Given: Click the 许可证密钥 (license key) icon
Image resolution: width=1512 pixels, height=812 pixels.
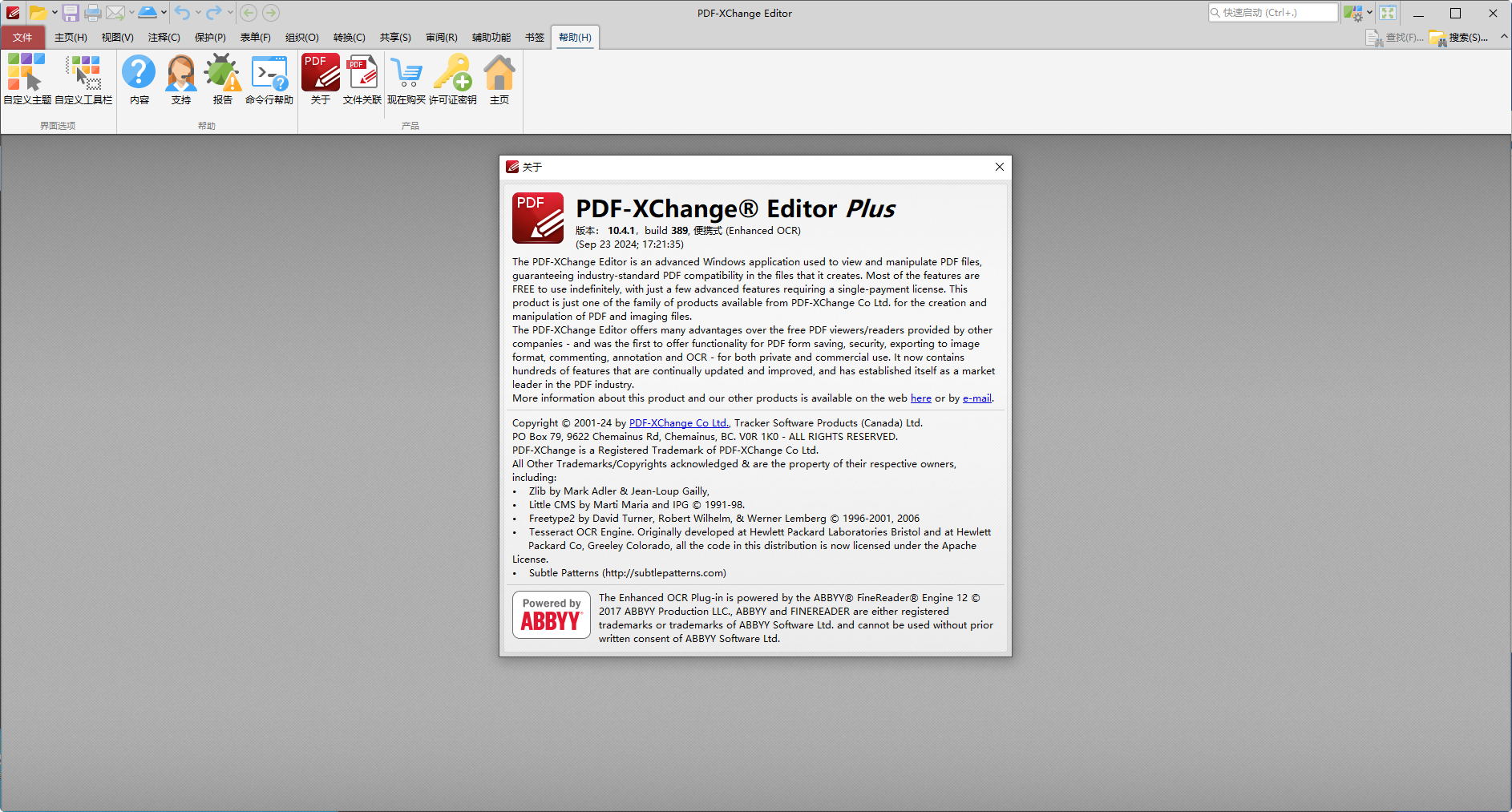Looking at the screenshot, I should [454, 78].
